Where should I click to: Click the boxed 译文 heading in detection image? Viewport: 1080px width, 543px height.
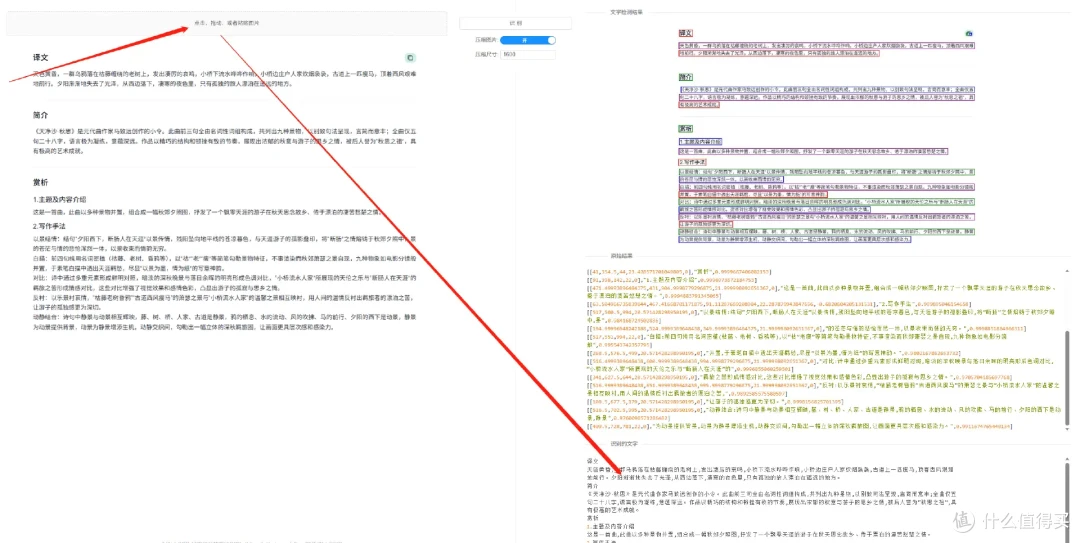(x=685, y=33)
